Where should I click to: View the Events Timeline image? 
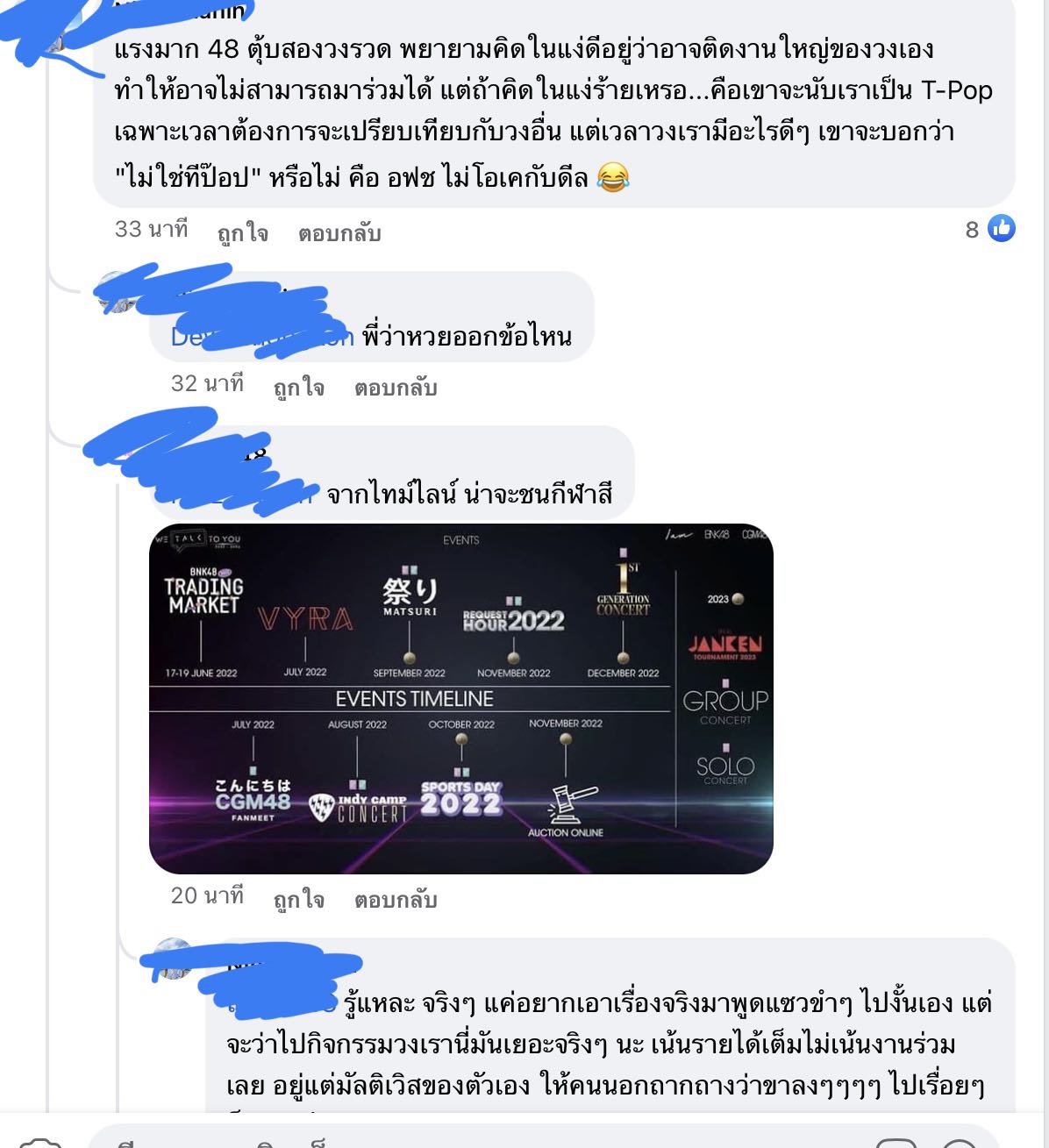pos(461,699)
